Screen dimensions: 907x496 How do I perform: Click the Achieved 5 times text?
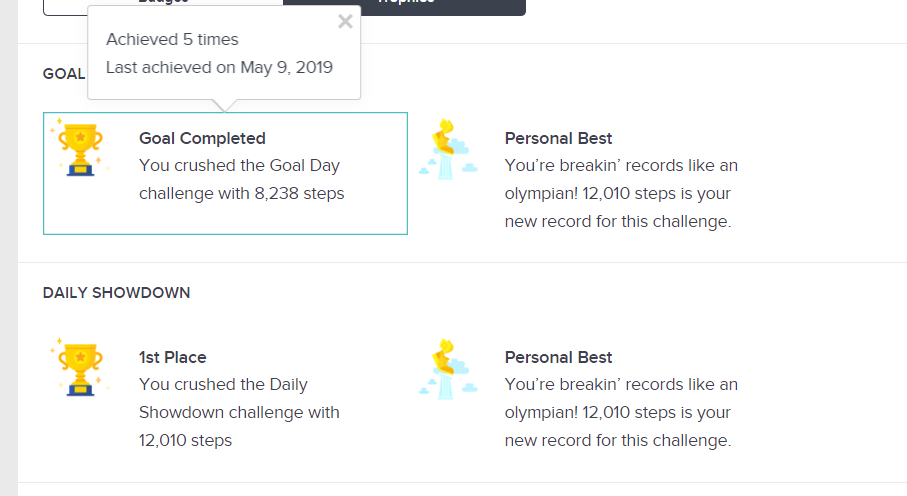[x=172, y=39]
